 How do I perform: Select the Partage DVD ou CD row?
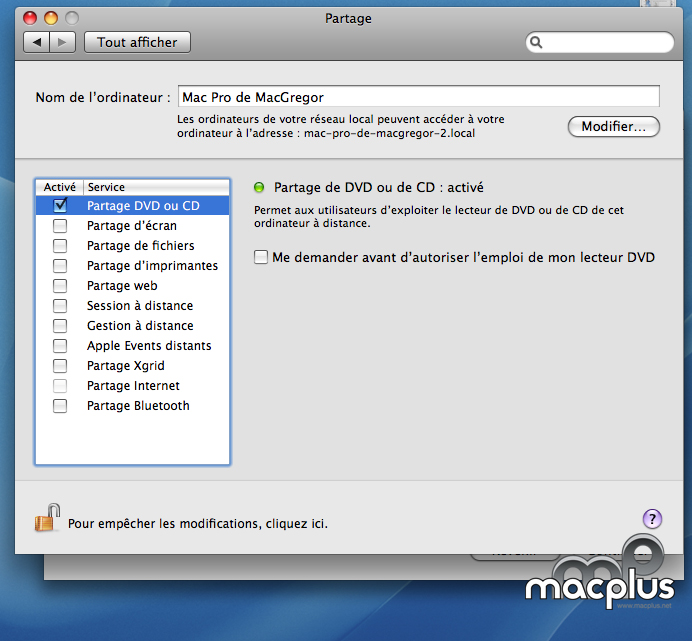click(132, 205)
